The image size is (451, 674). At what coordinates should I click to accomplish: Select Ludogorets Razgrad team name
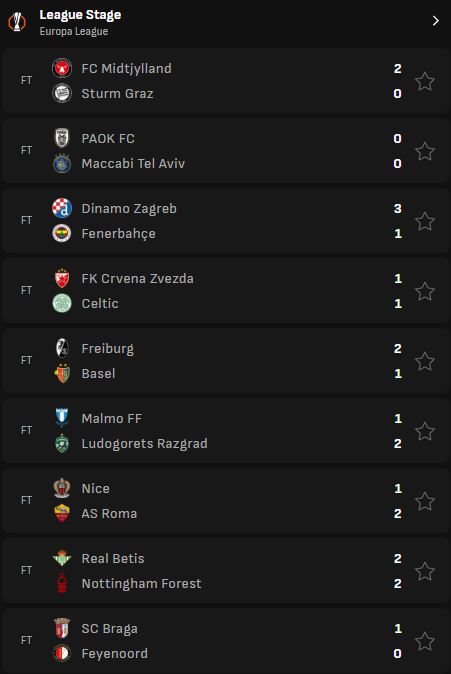[144, 444]
